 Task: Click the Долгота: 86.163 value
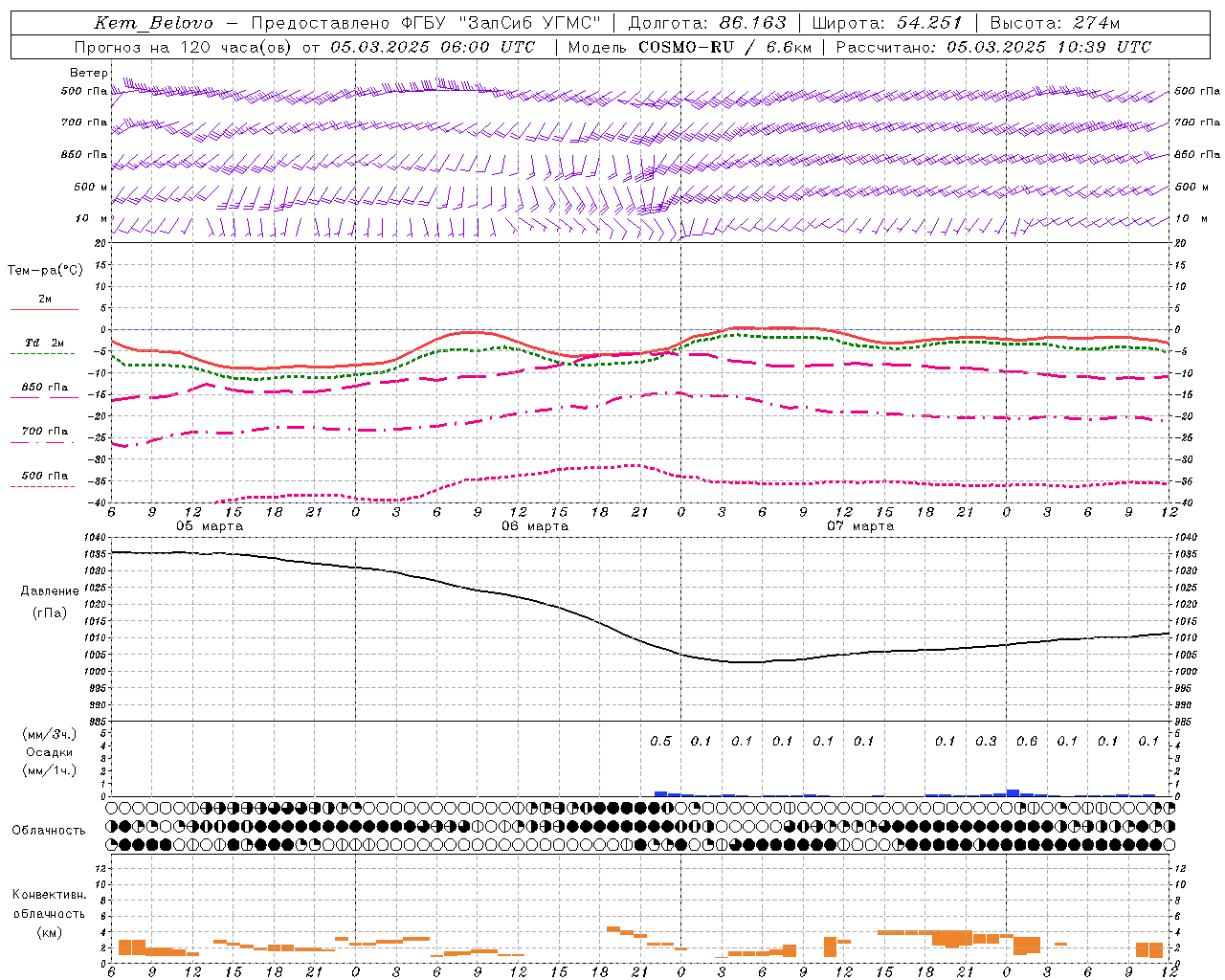coord(706,23)
